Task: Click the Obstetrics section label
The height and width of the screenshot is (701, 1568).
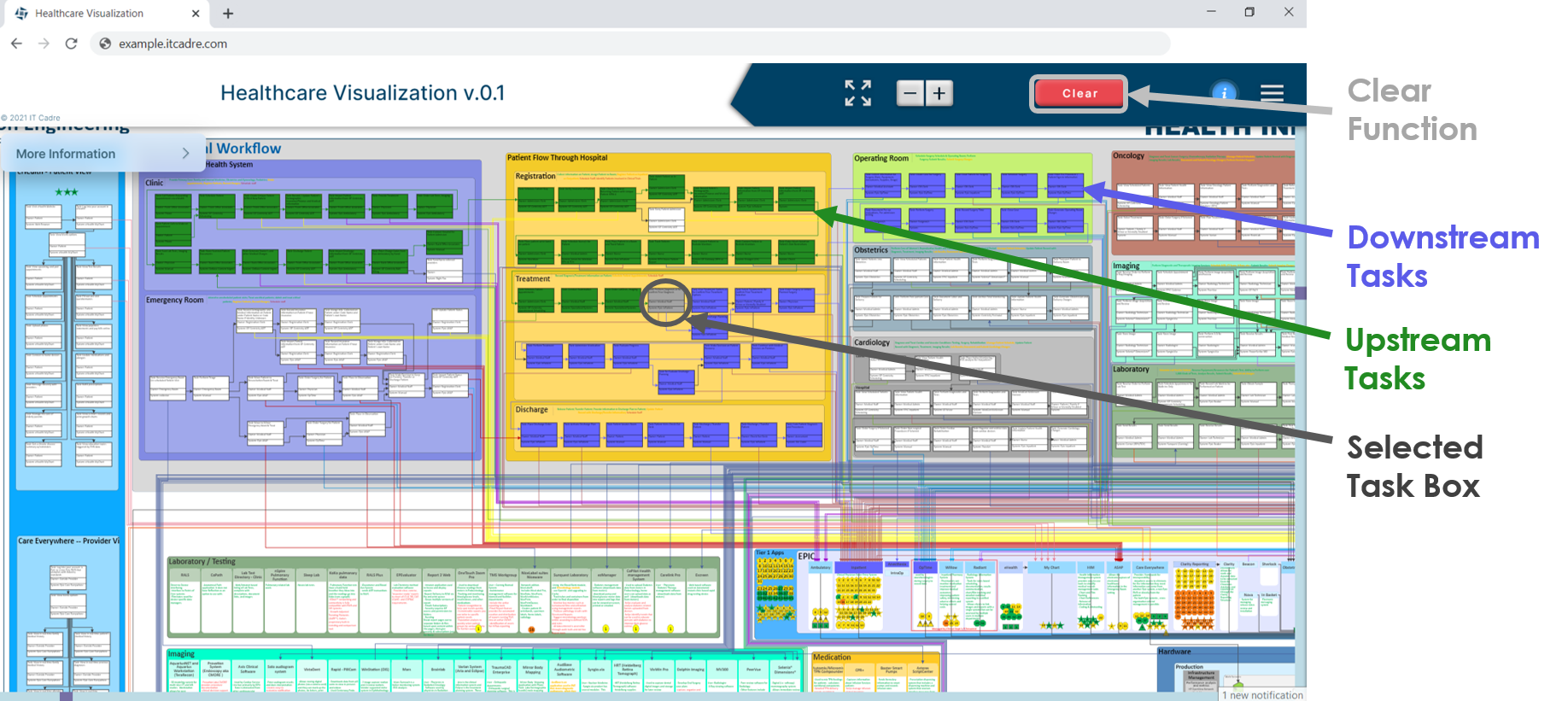Action: pos(871,250)
